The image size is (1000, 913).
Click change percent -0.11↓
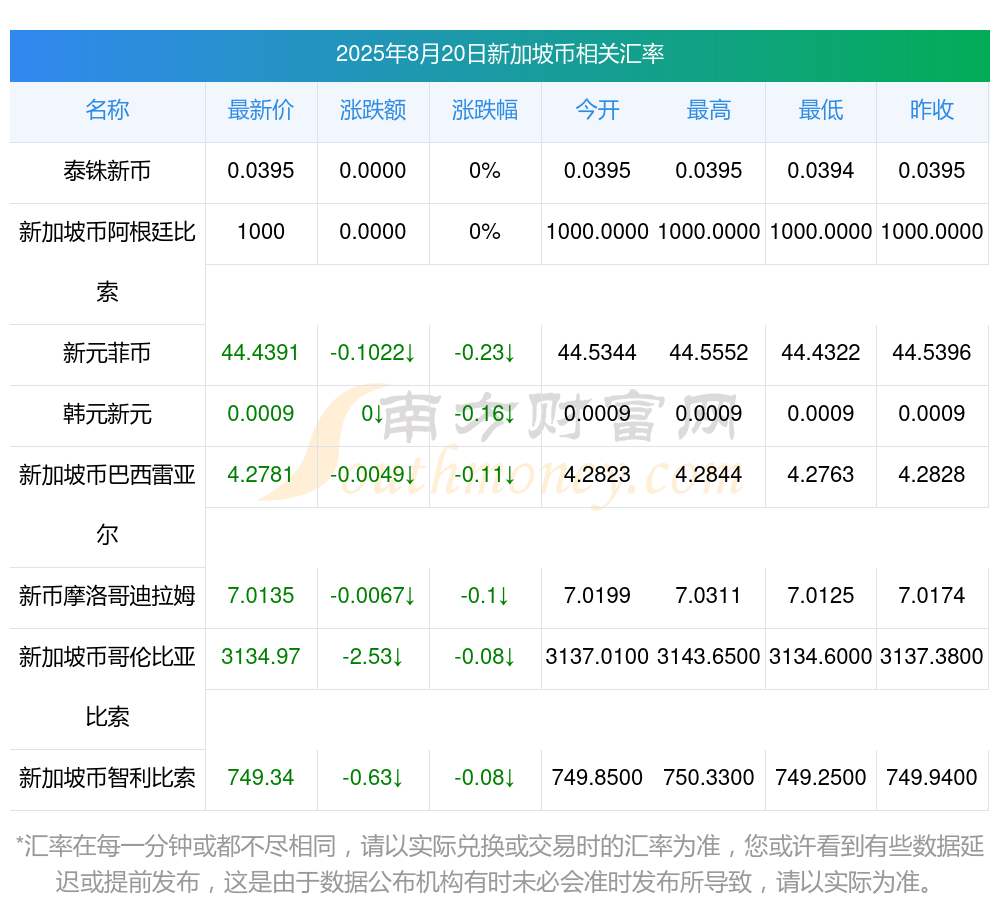point(485,474)
